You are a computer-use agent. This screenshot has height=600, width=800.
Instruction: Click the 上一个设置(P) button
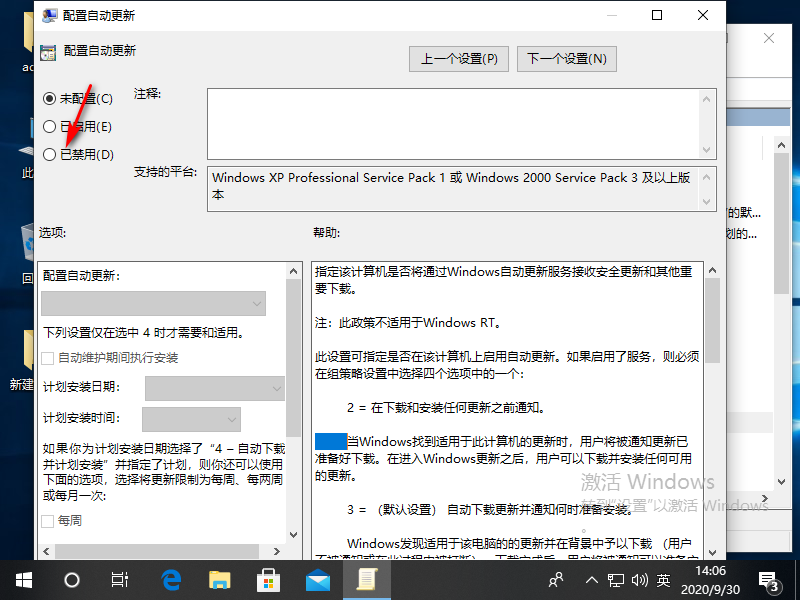tap(459, 59)
